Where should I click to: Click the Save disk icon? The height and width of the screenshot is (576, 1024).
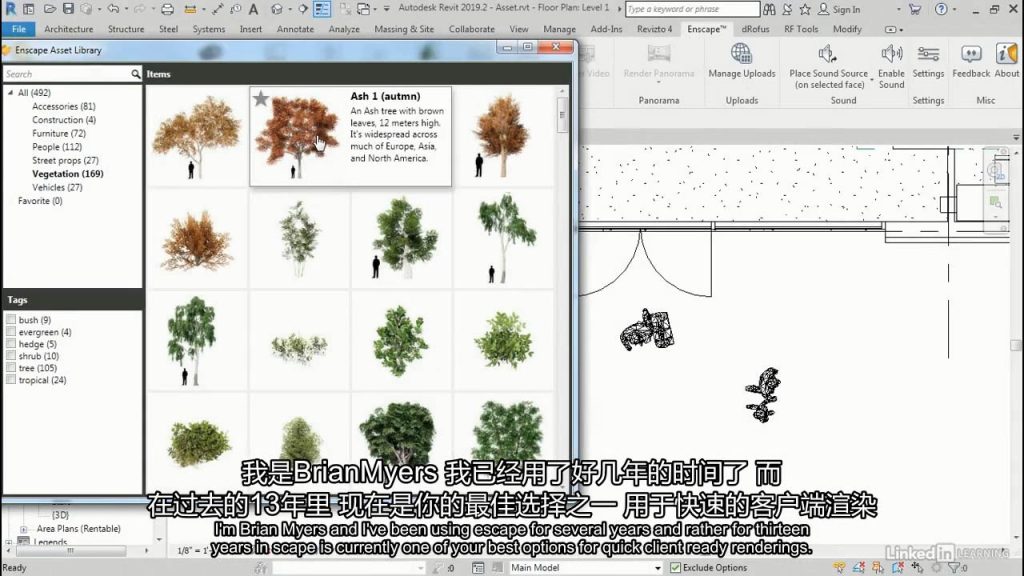[x=68, y=9]
